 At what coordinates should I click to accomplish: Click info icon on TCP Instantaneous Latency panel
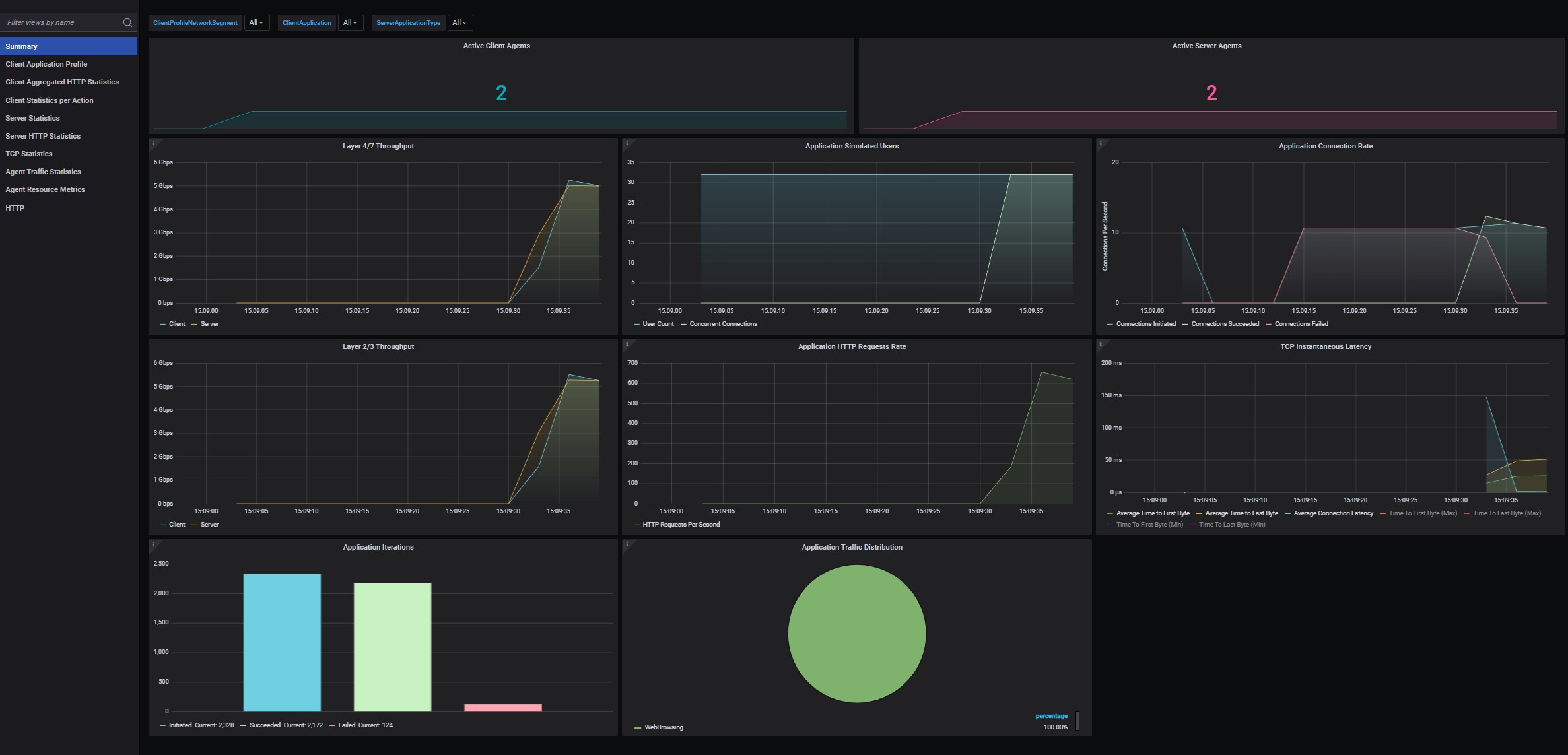1101,344
